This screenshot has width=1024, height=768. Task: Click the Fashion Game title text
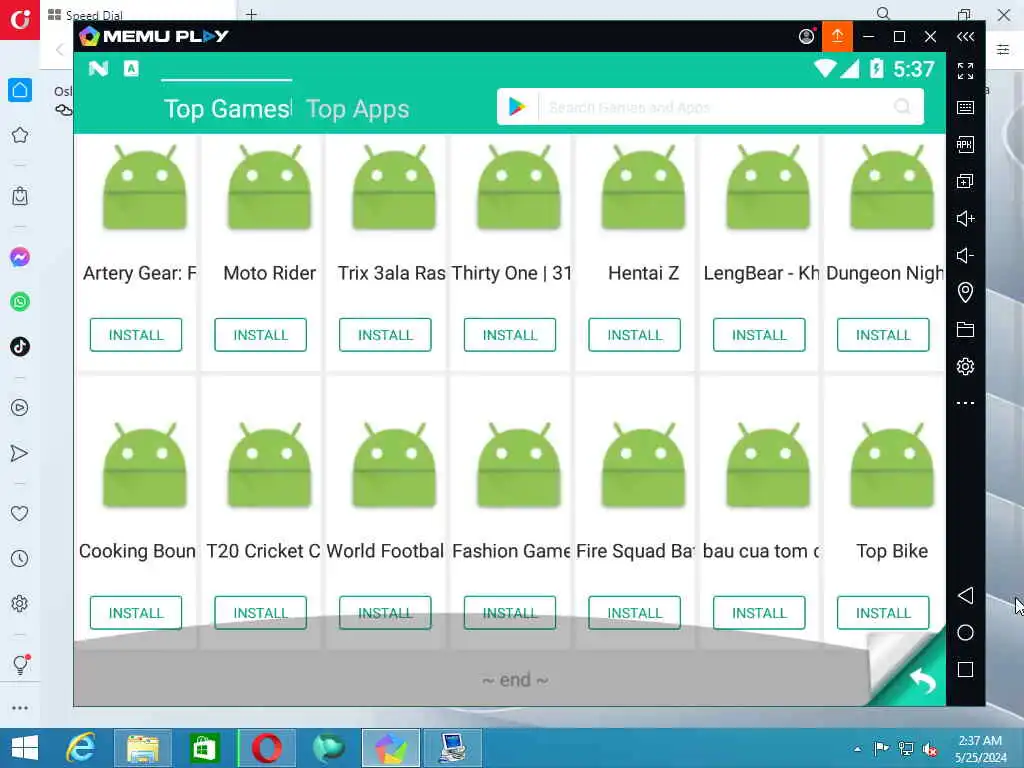coord(511,551)
